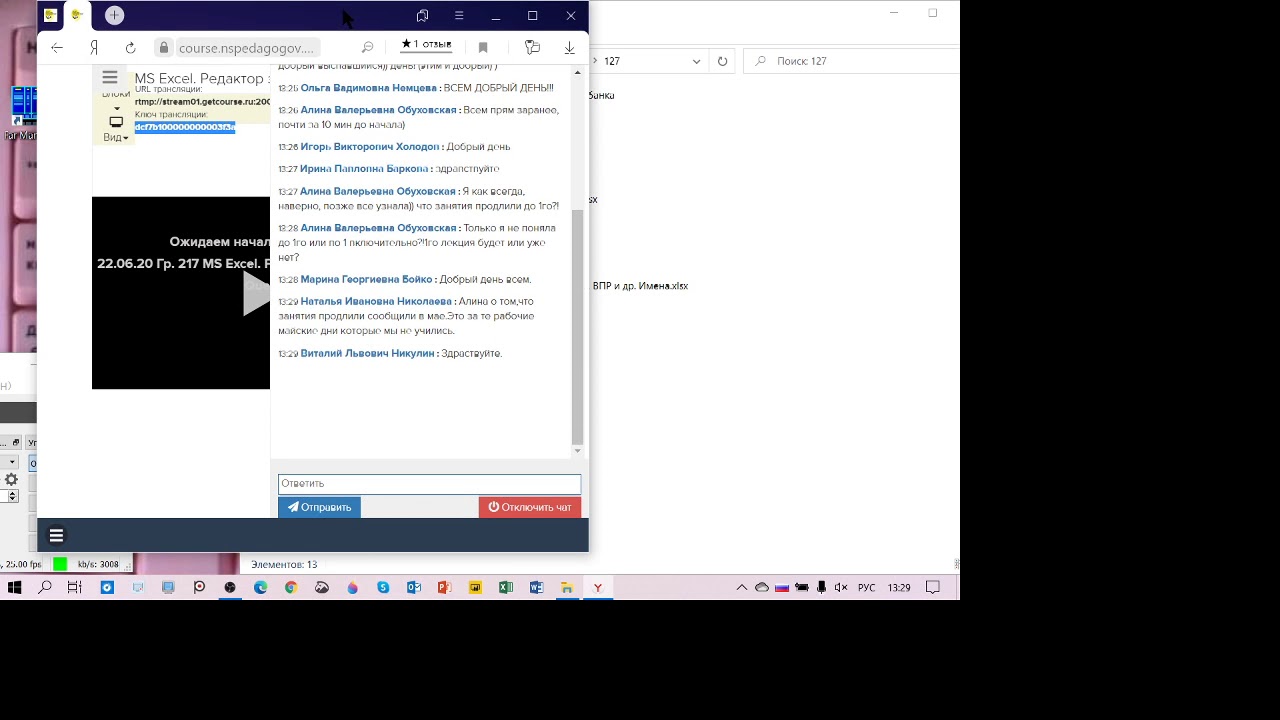Viewport: 1280px width, 720px height.
Task: Play the waiting broadcast video
Action: click(257, 294)
